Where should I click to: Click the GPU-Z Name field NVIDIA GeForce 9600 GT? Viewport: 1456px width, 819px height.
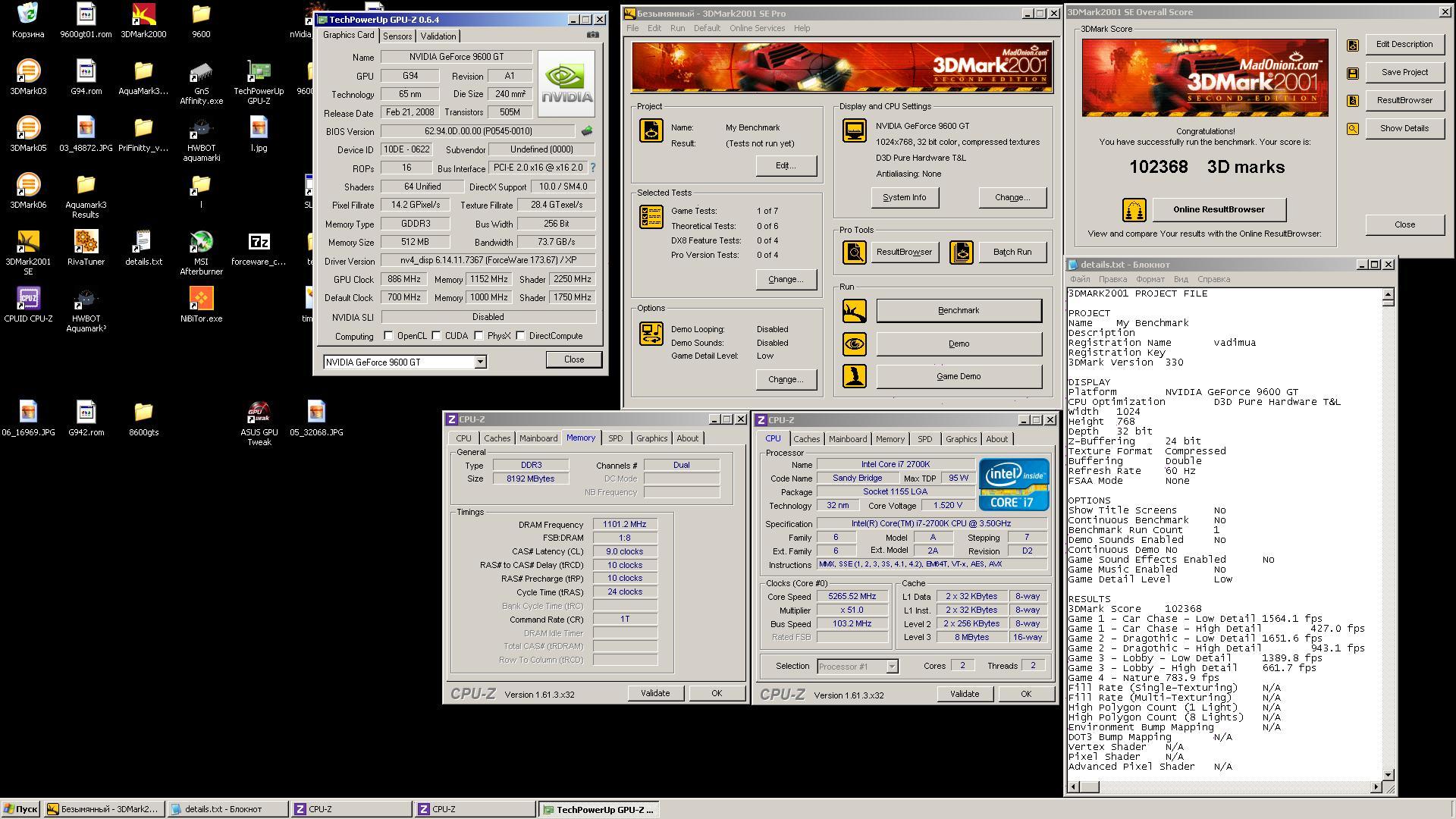click(456, 57)
